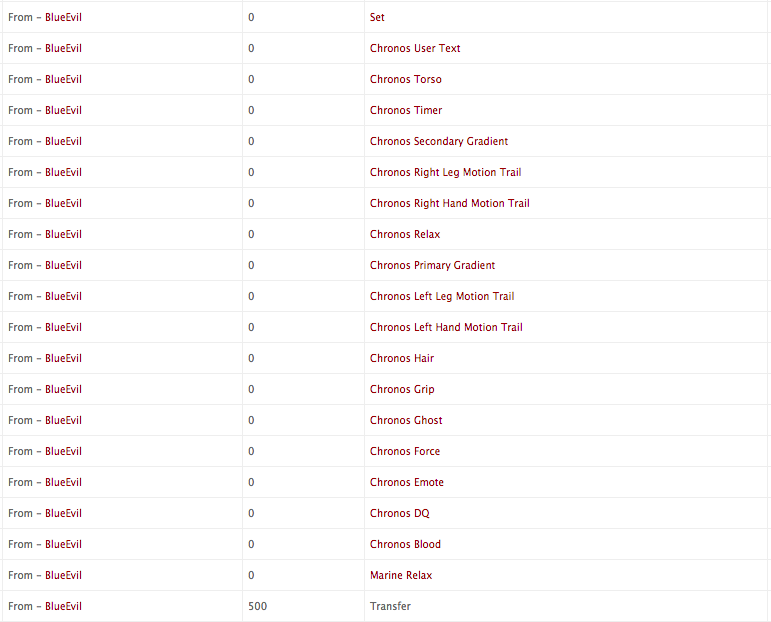Screen dimensions: 771x622
Task: Open Chronos Secondary Gradient link
Action: (439, 141)
